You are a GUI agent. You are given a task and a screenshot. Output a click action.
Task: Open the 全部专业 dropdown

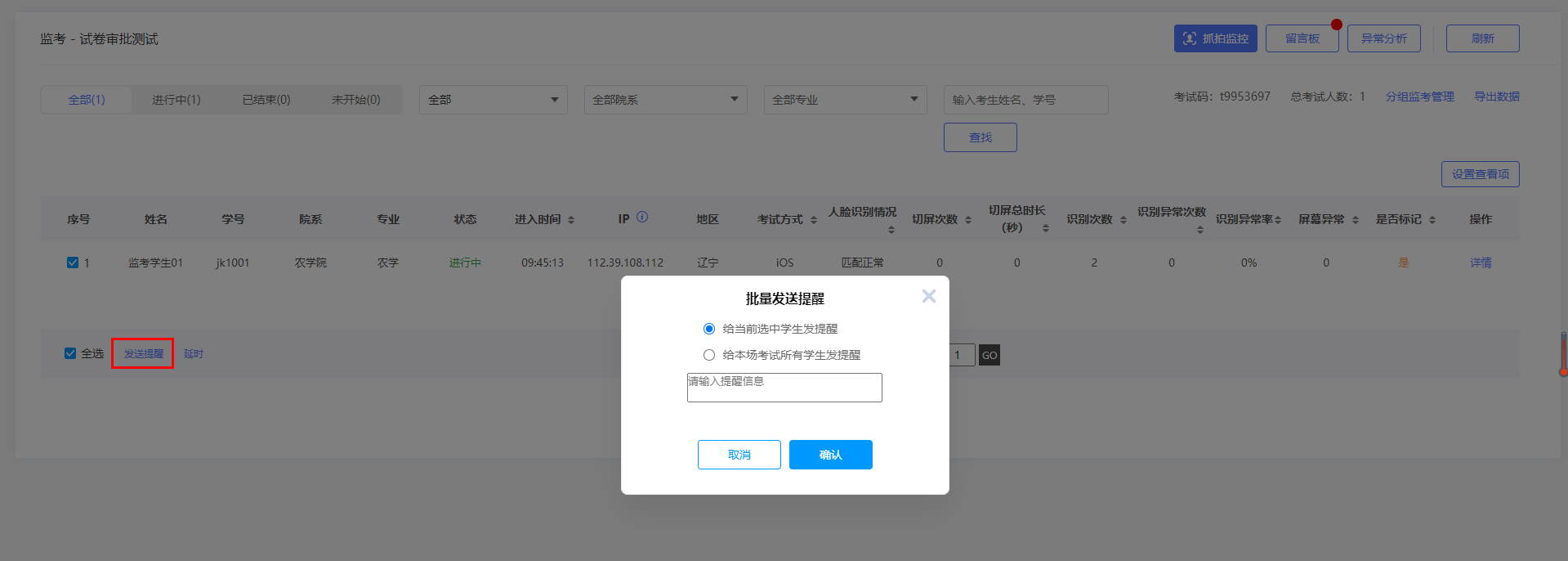tap(845, 100)
